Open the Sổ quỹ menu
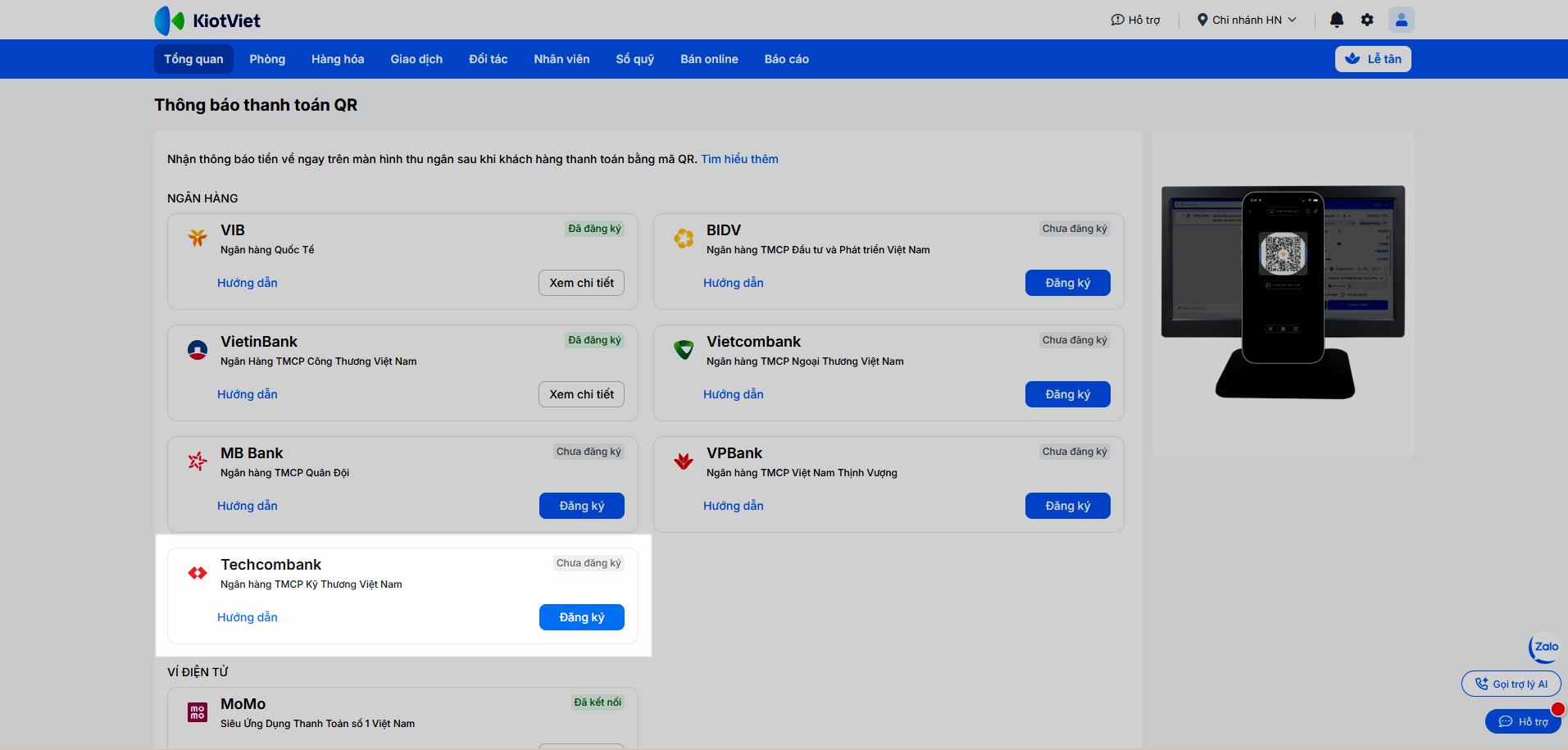Viewport: 1568px width, 750px height. [635, 59]
